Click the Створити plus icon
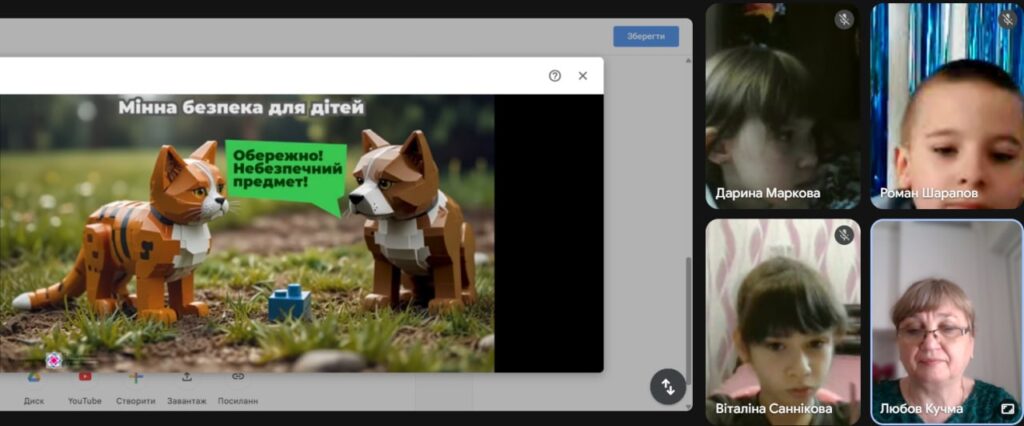 136,377
